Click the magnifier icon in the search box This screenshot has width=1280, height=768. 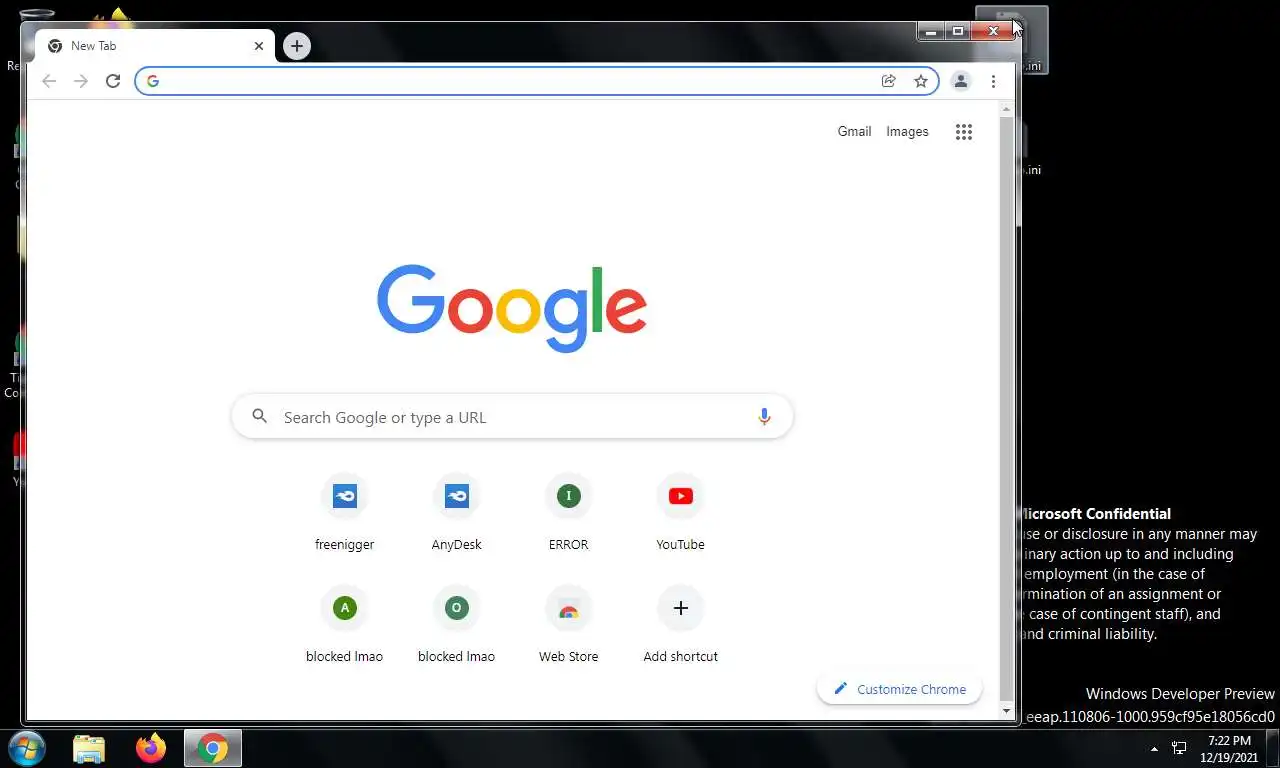[x=260, y=416]
